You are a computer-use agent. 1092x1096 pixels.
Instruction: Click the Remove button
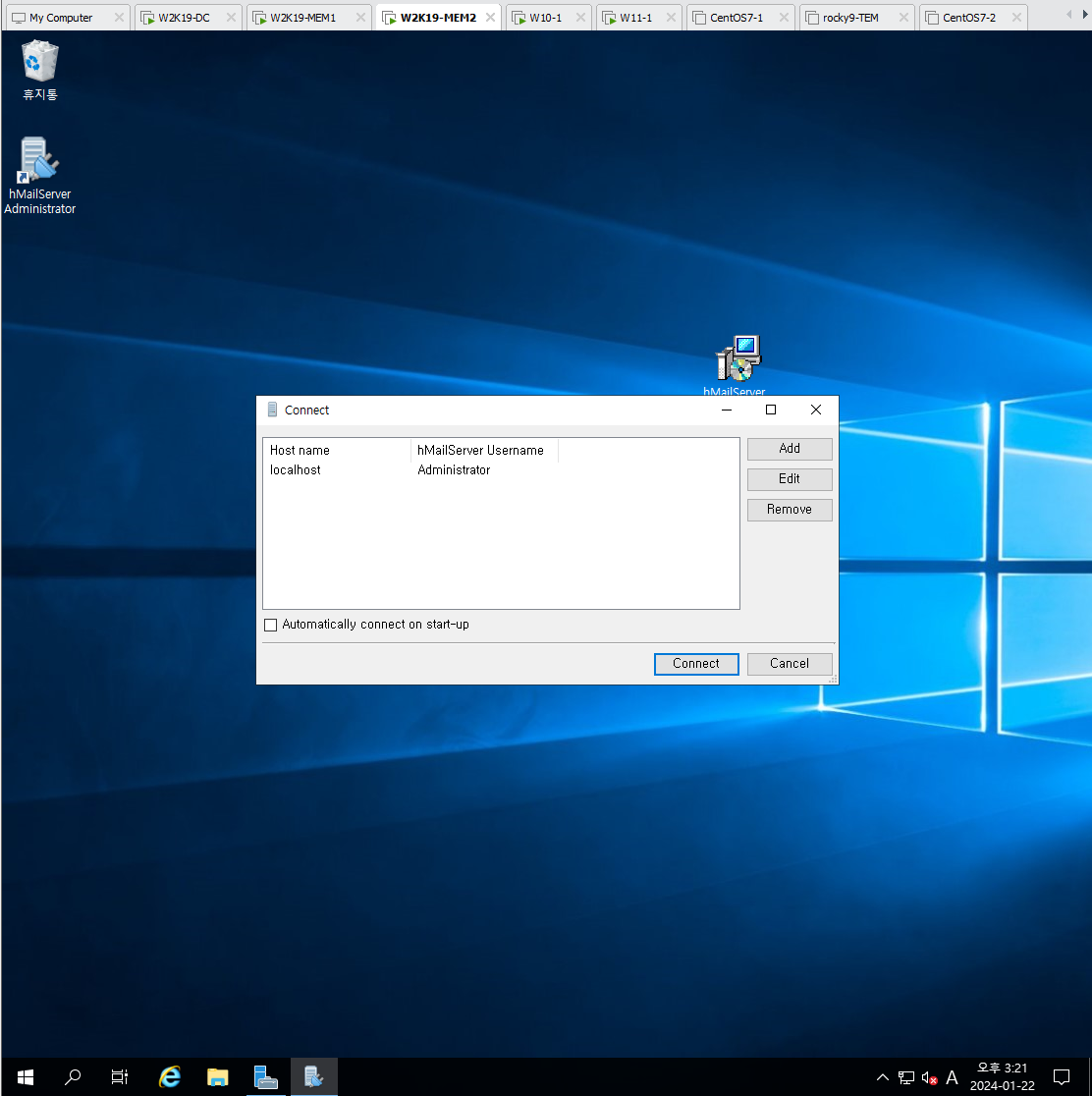pyautogui.click(x=790, y=510)
